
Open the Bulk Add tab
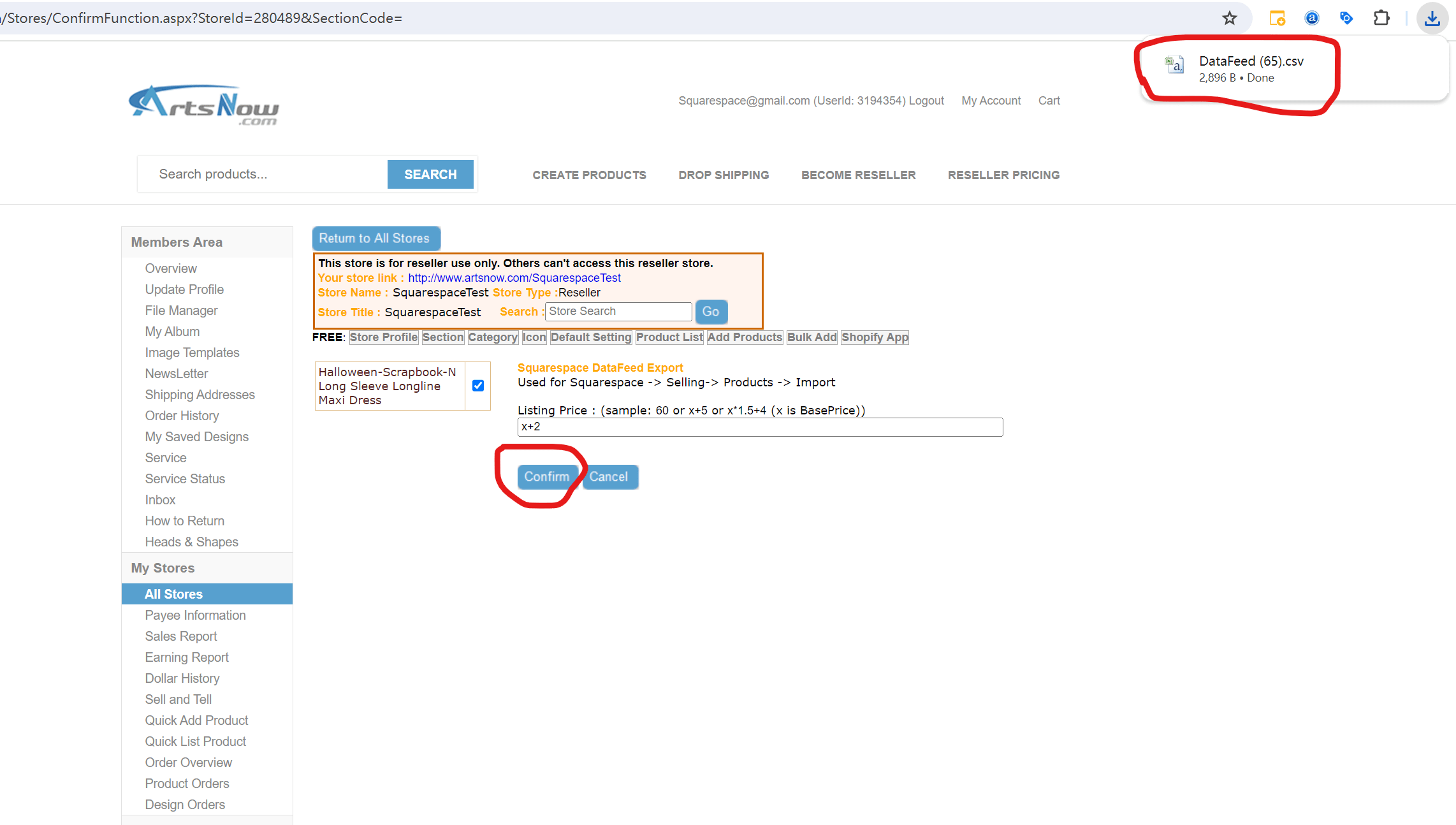click(x=812, y=337)
